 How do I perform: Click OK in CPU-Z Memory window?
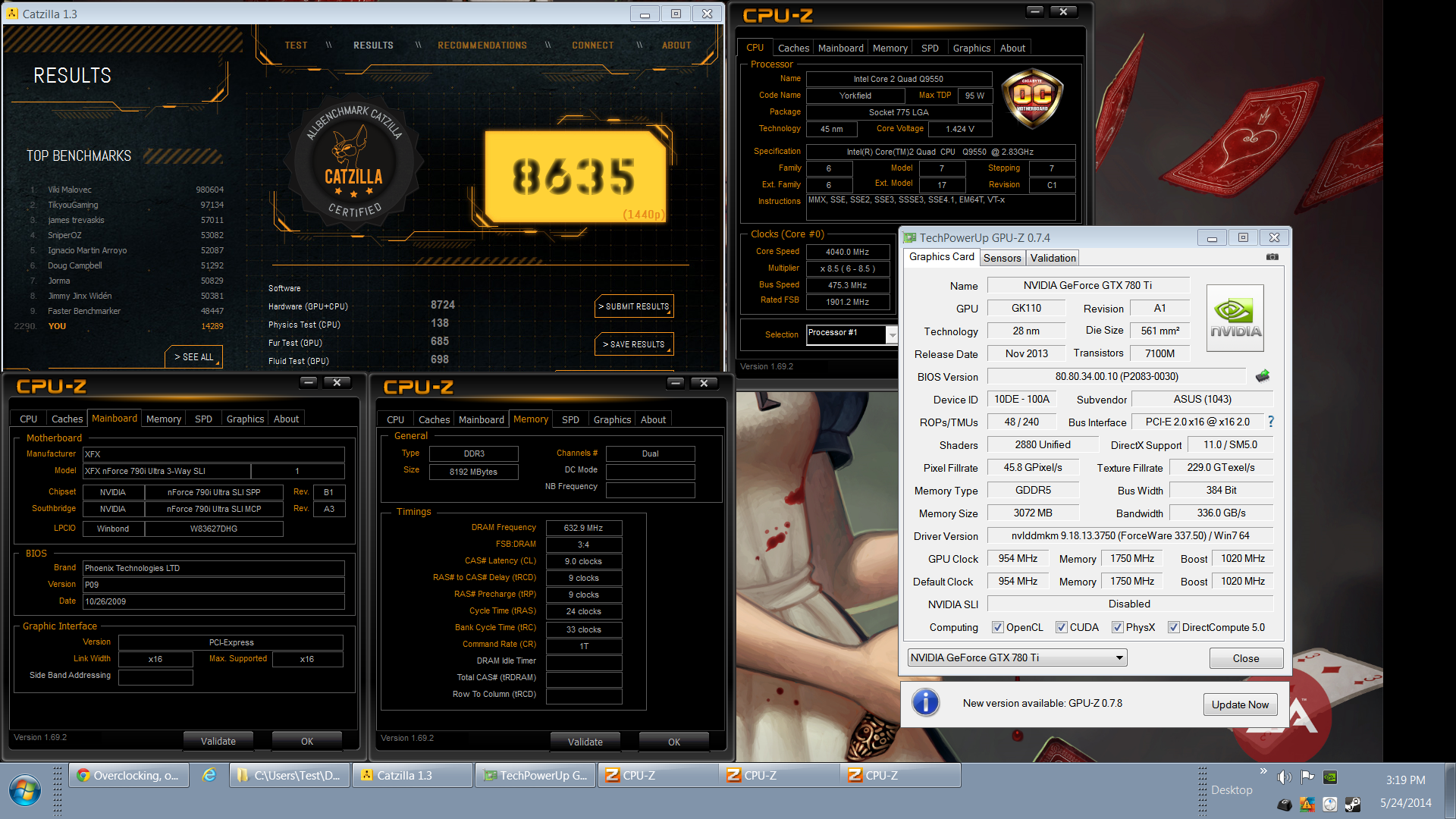click(673, 742)
